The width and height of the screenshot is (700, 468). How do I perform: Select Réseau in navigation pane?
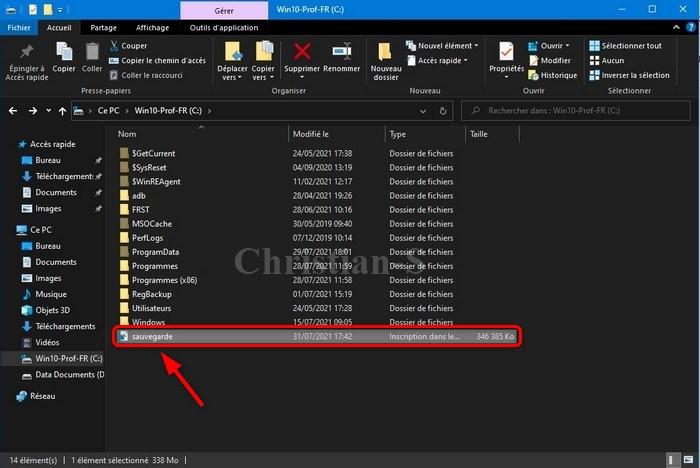point(42,396)
